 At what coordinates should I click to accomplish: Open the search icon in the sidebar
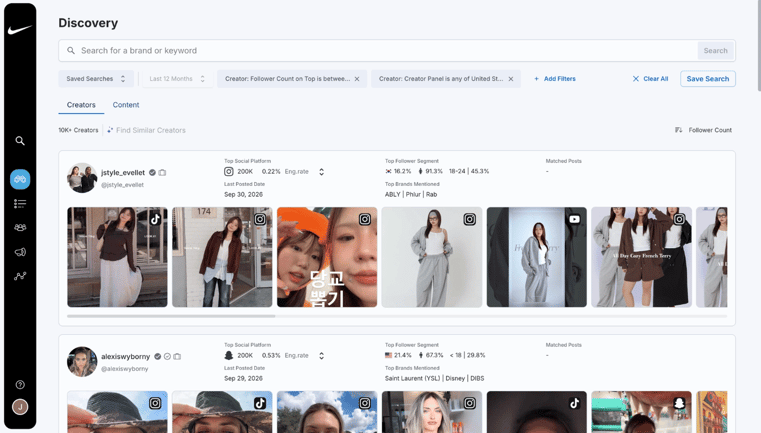tap(20, 141)
